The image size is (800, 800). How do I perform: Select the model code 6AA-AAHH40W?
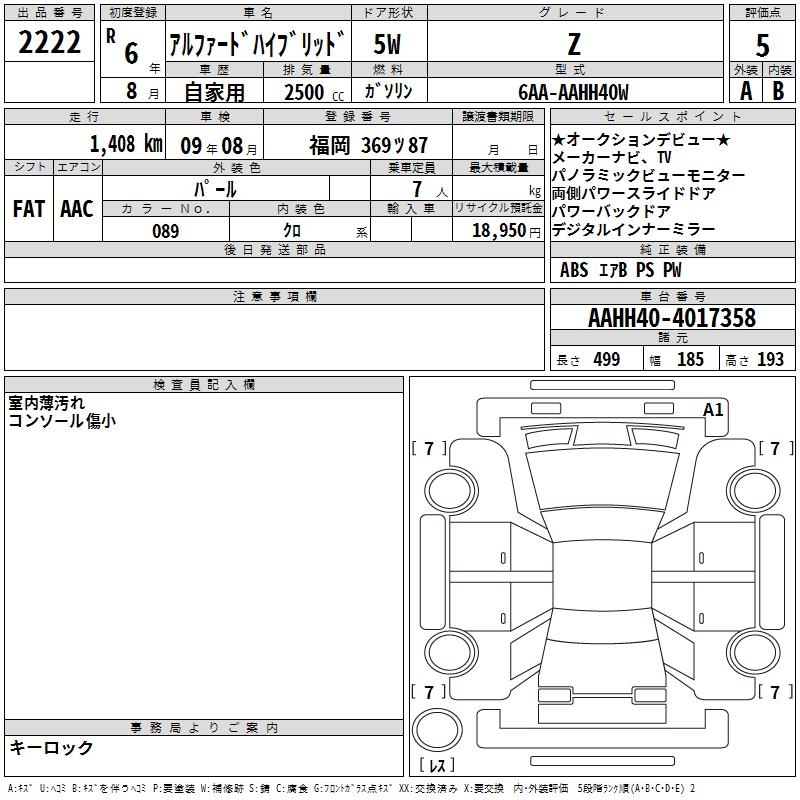tap(575, 91)
